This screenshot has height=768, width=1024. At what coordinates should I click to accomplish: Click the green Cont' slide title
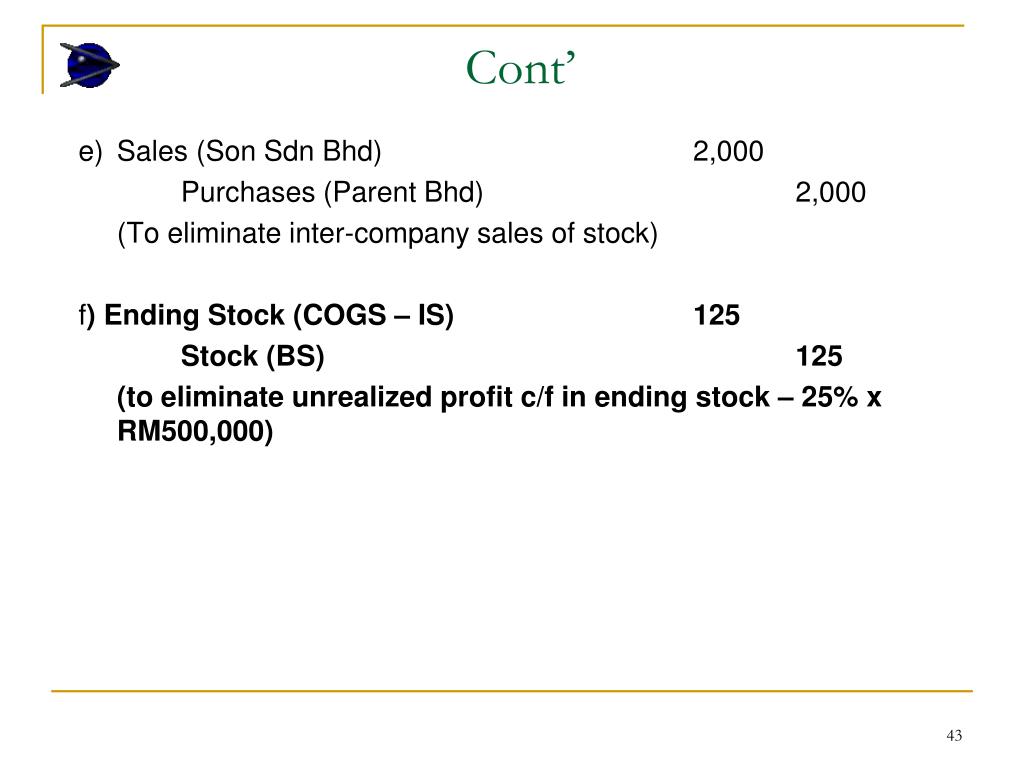[520, 68]
